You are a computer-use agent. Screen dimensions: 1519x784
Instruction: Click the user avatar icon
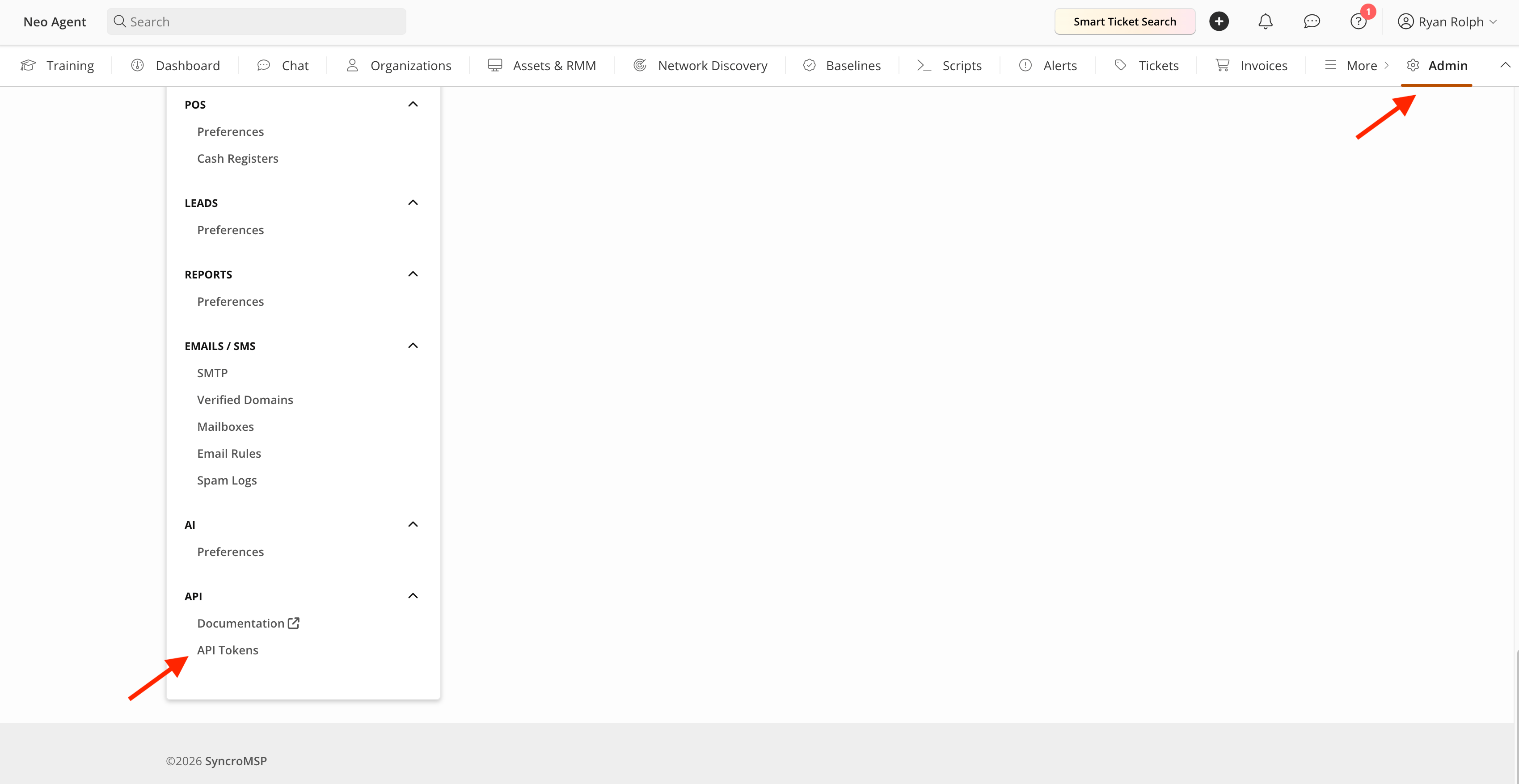tap(1406, 22)
